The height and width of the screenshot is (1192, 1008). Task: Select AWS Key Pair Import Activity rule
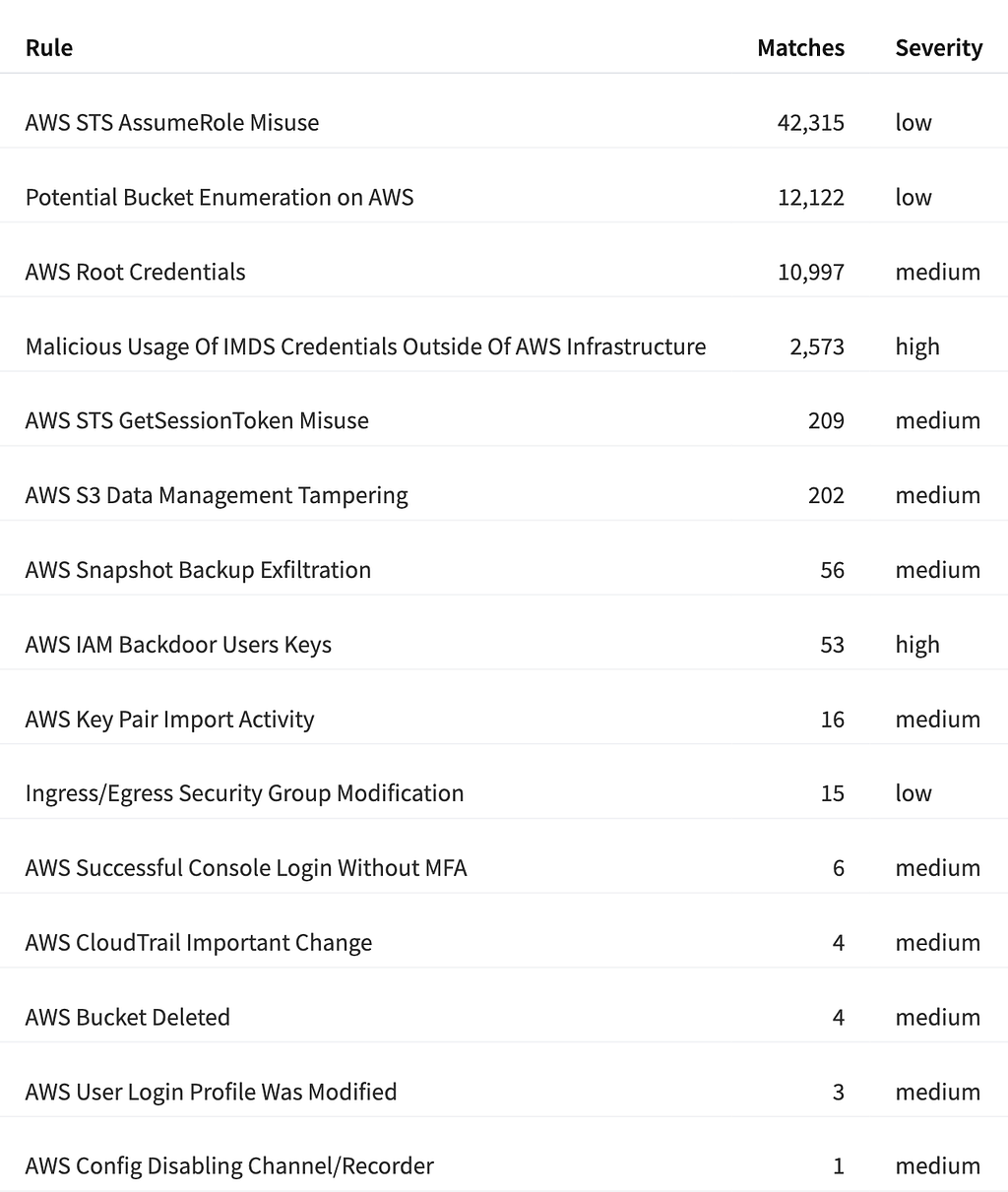[x=169, y=720]
